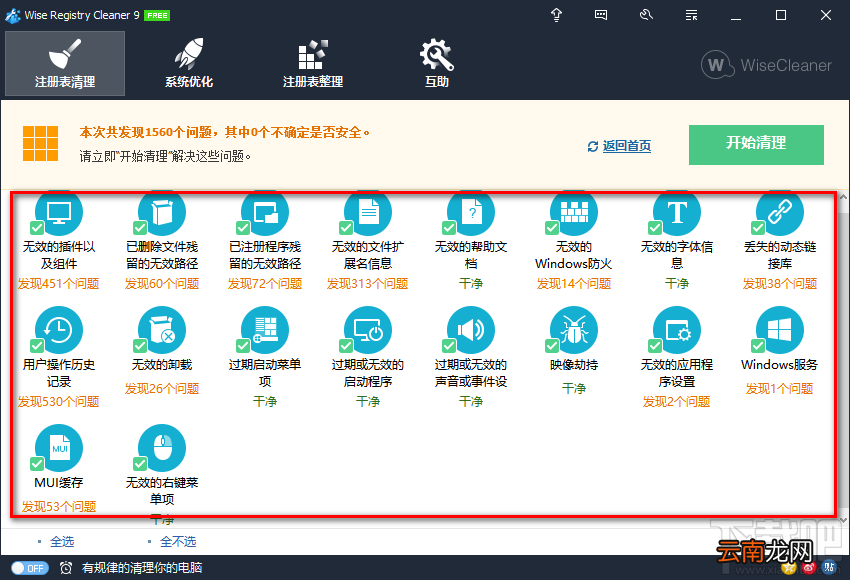This screenshot has height=580, width=850.
Task: Click the 返回首页 link
Action: tap(627, 146)
